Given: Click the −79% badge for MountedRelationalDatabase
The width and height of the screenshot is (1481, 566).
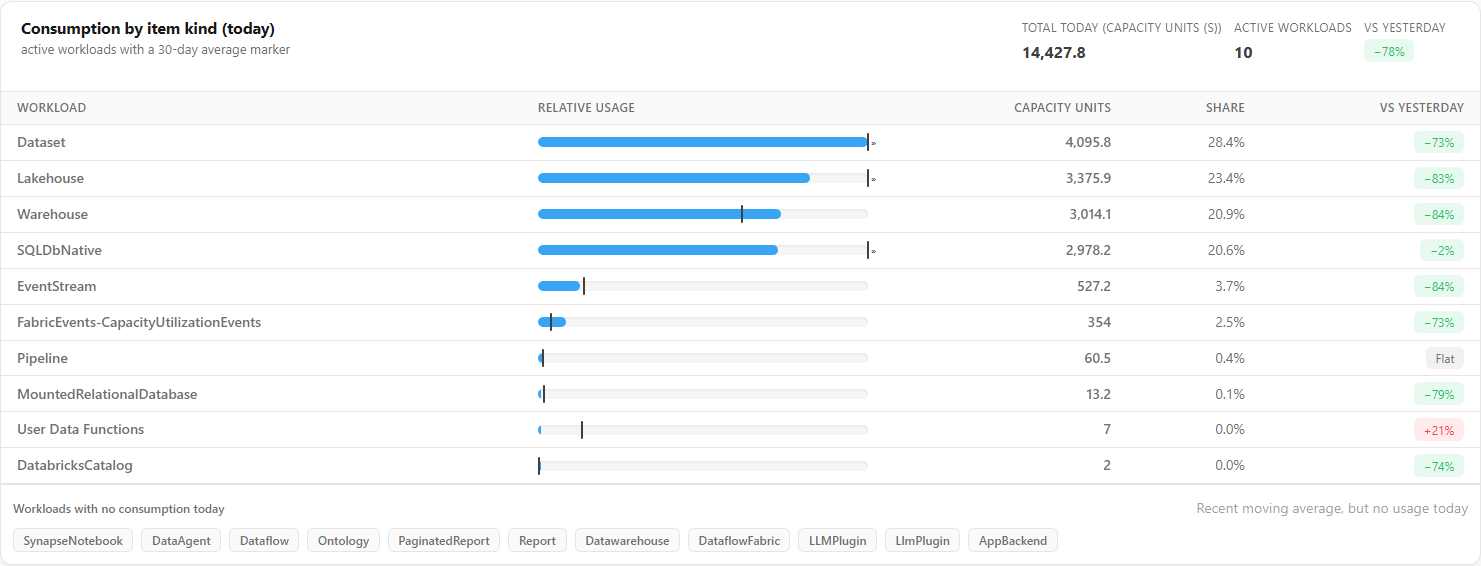Looking at the screenshot, I should (1439, 394).
